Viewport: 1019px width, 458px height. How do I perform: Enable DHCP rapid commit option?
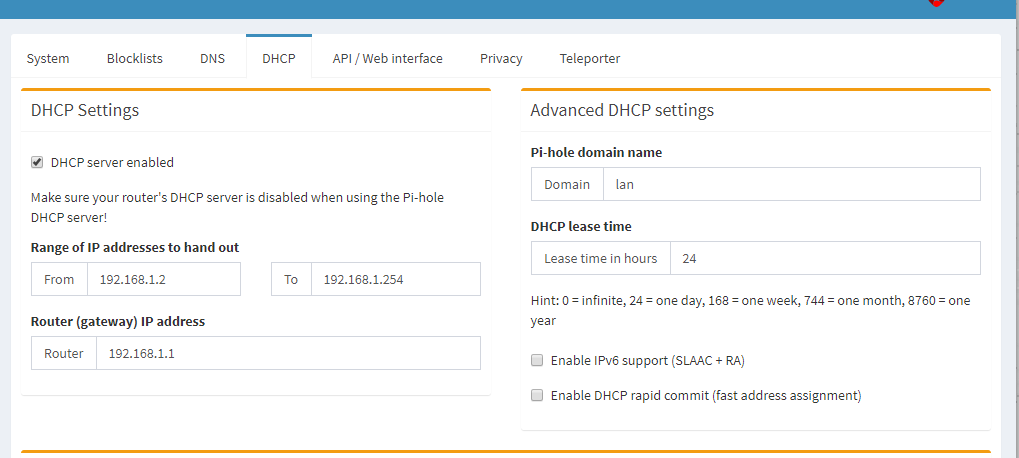[537, 395]
